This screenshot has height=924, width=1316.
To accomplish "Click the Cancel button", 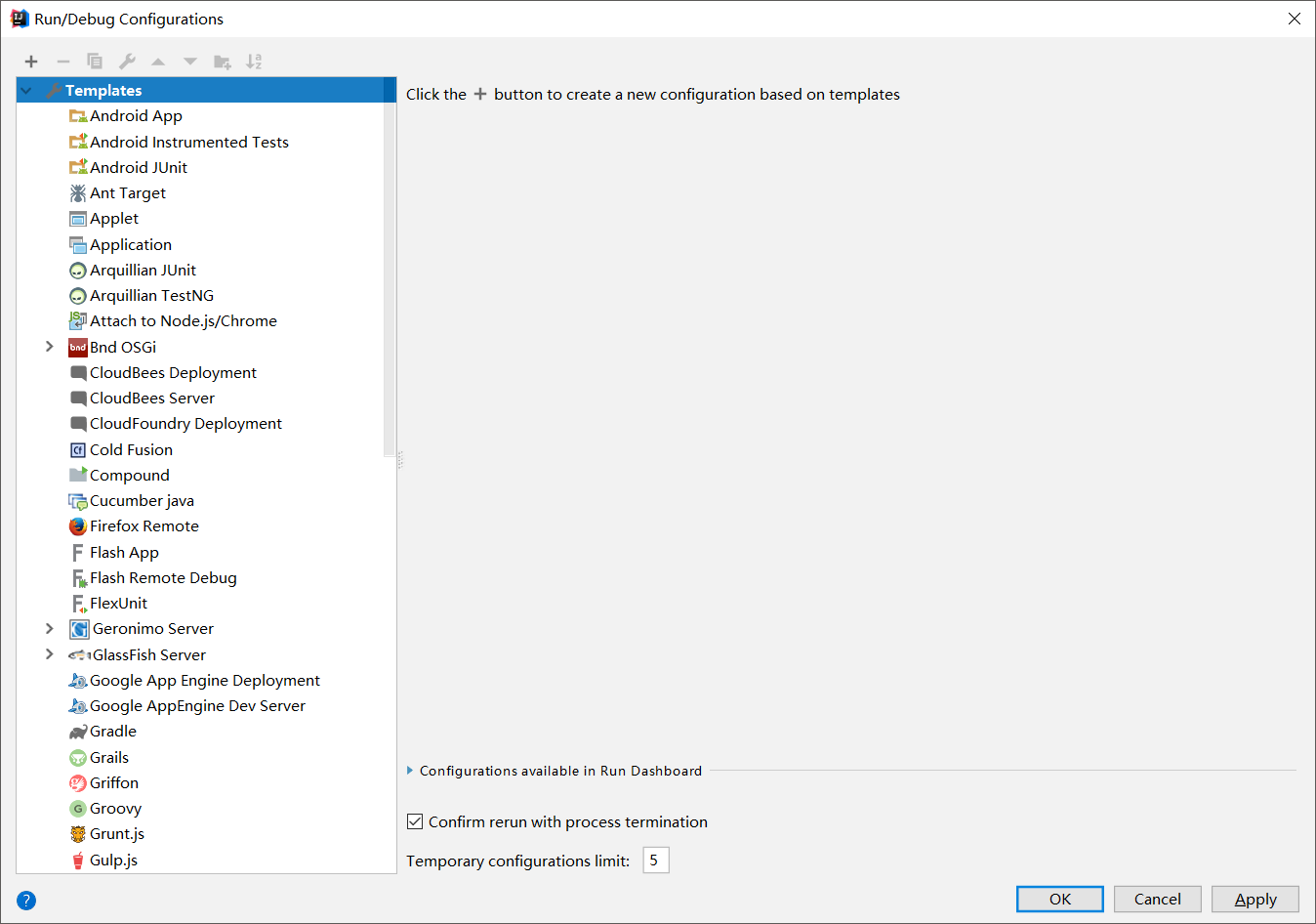I will (1158, 900).
